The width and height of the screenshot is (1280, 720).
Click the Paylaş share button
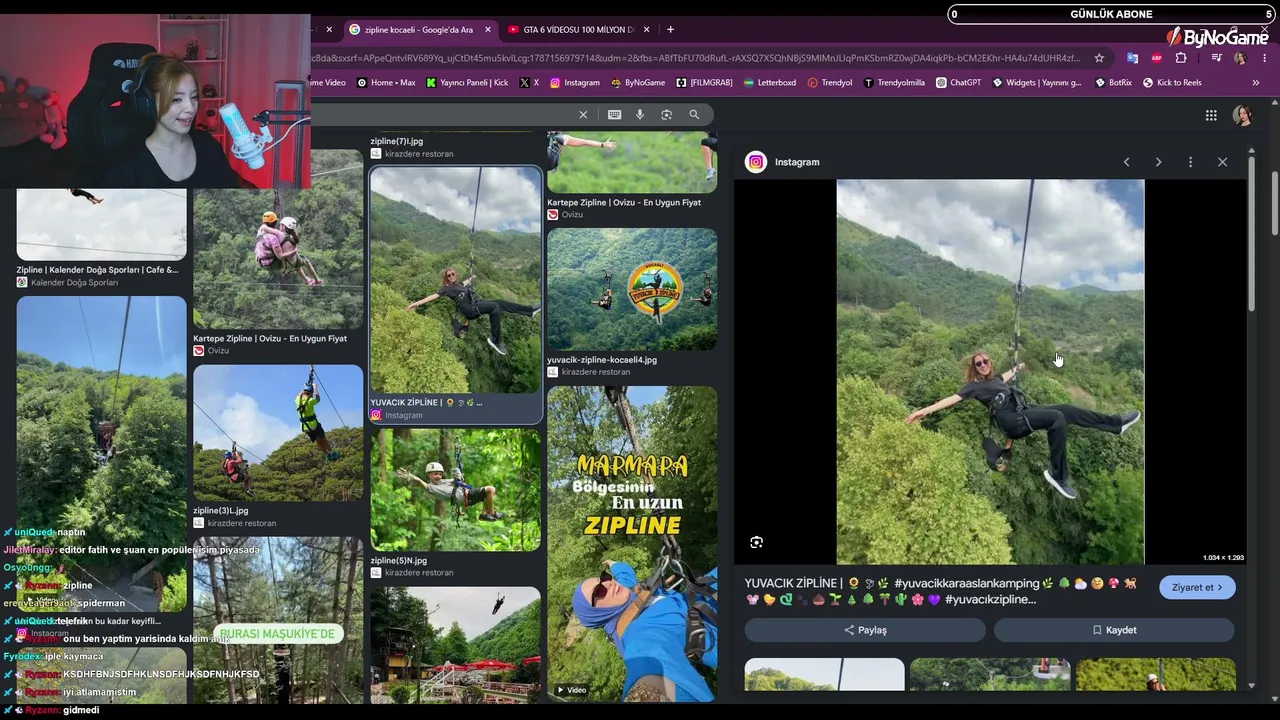tap(865, 630)
